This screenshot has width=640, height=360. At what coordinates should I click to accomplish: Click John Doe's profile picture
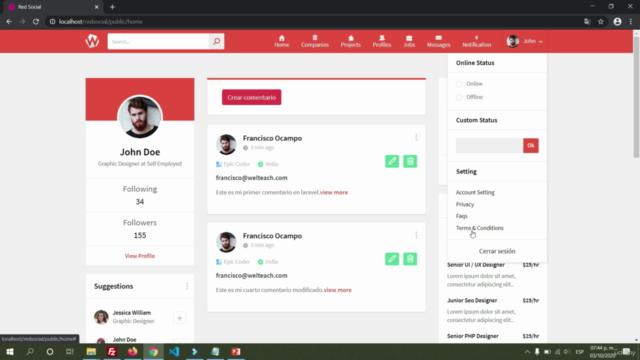[140, 117]
